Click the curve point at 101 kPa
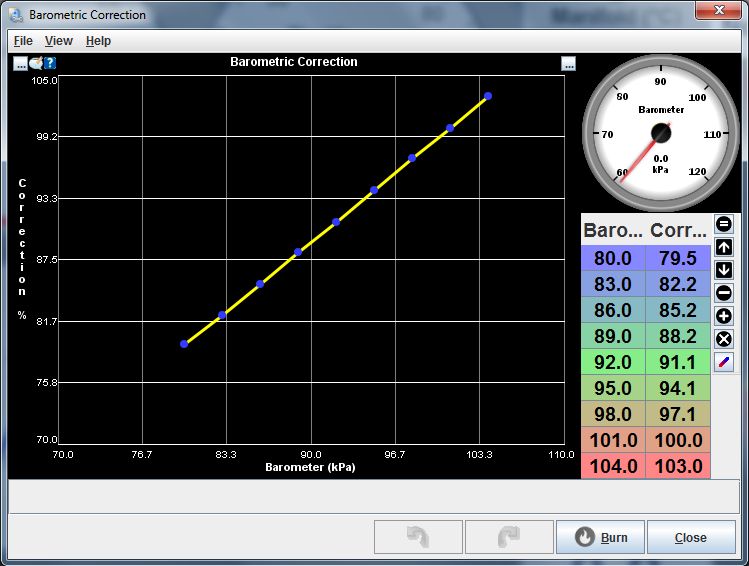The image size is (749, 566). (450, 128)
